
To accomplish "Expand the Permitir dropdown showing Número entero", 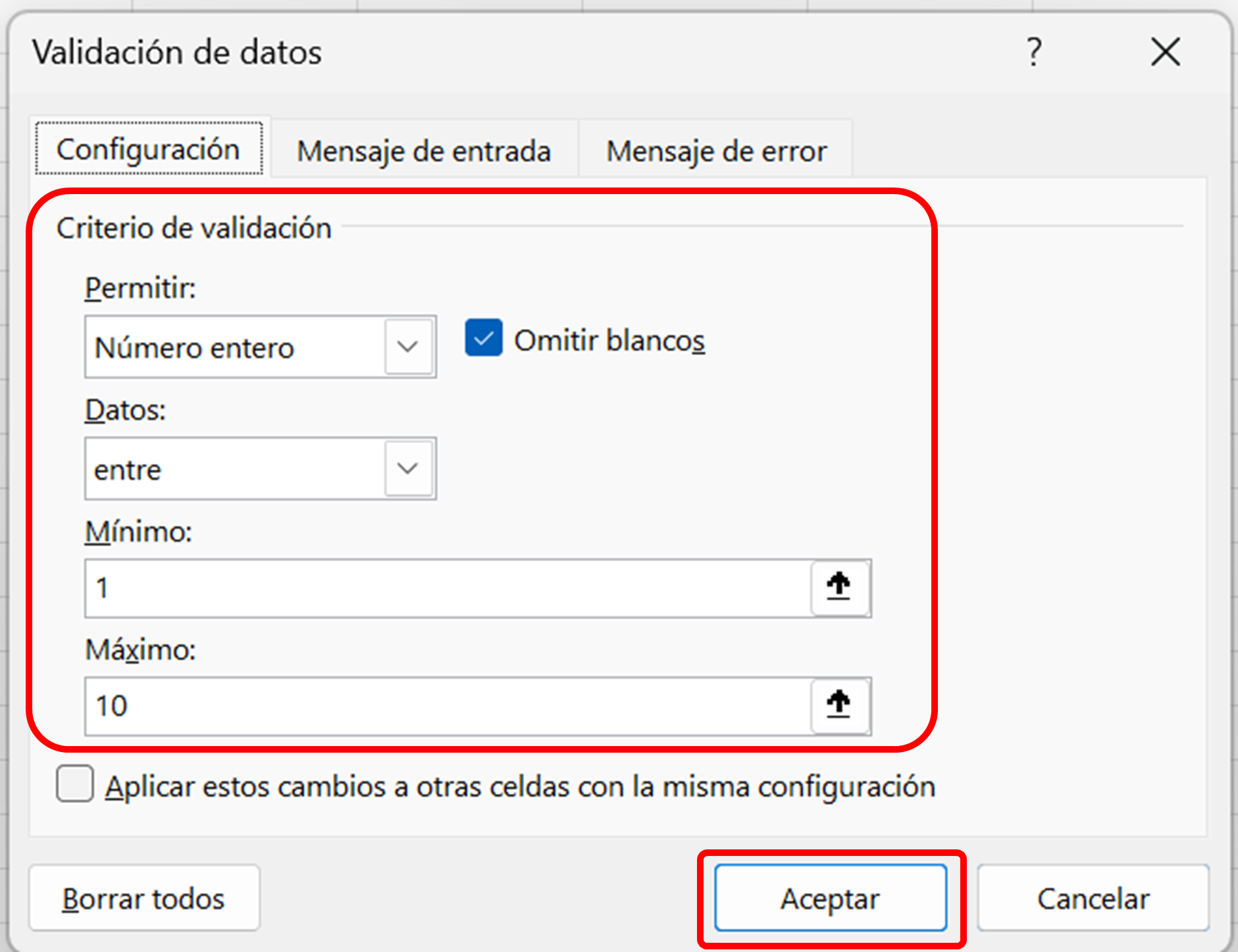I will [x=408, y=347].
